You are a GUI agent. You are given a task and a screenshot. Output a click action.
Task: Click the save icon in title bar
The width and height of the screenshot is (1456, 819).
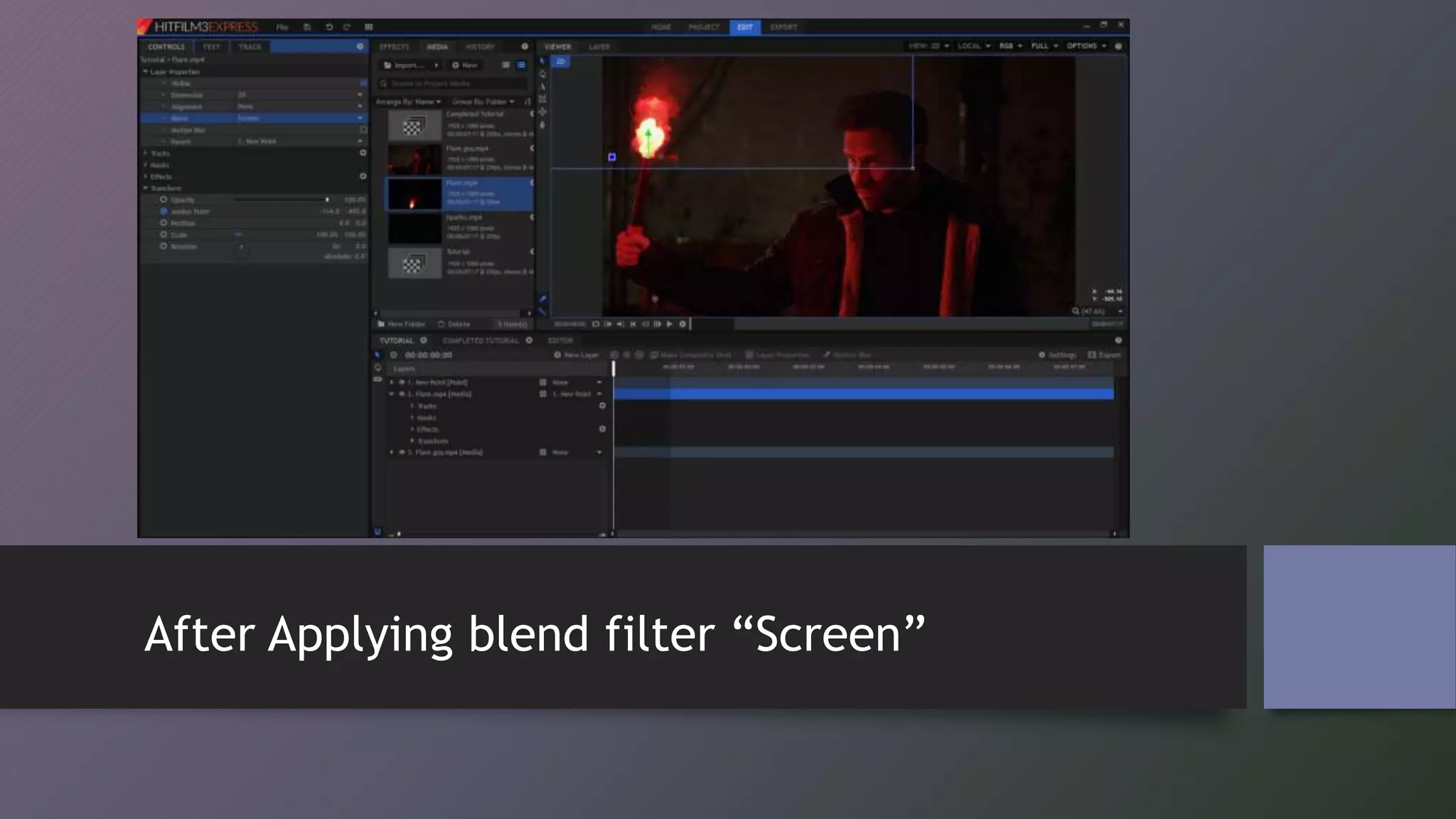pos(307,27)
